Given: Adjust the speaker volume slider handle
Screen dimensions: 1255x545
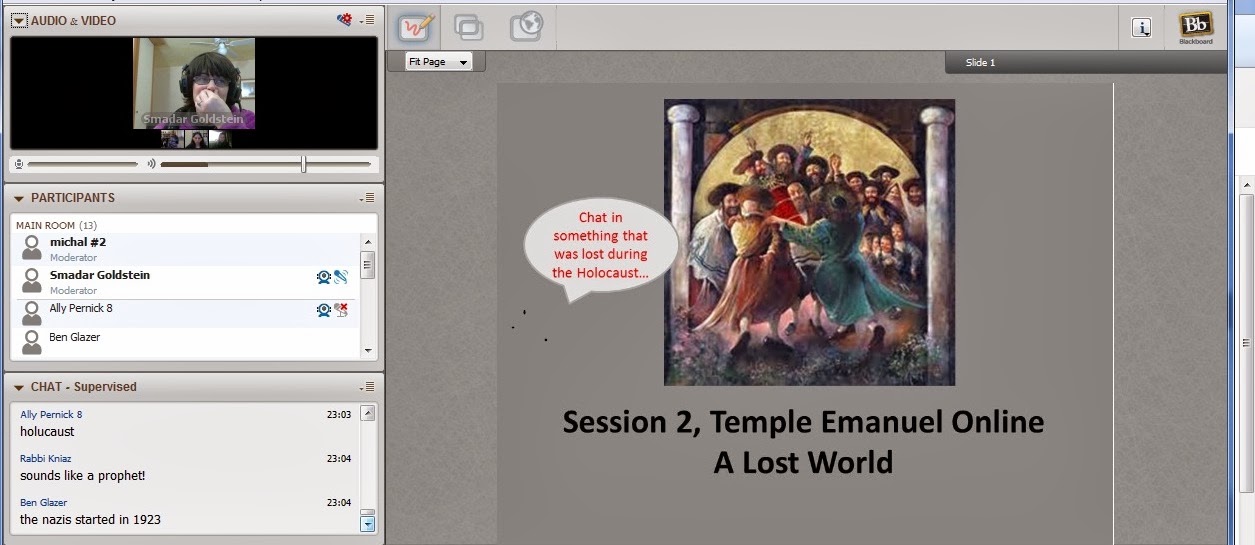Looking at the screenshot, I should (x=304, y=164).
